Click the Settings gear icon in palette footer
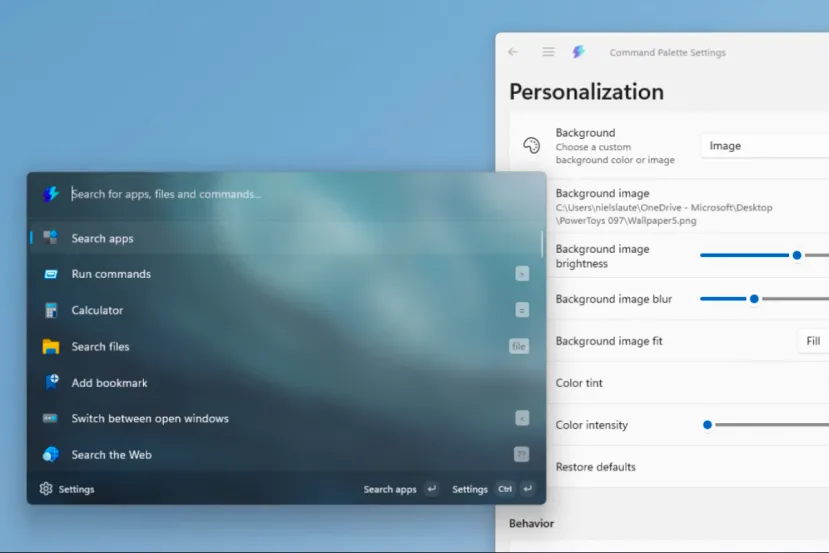 (46, 489)
